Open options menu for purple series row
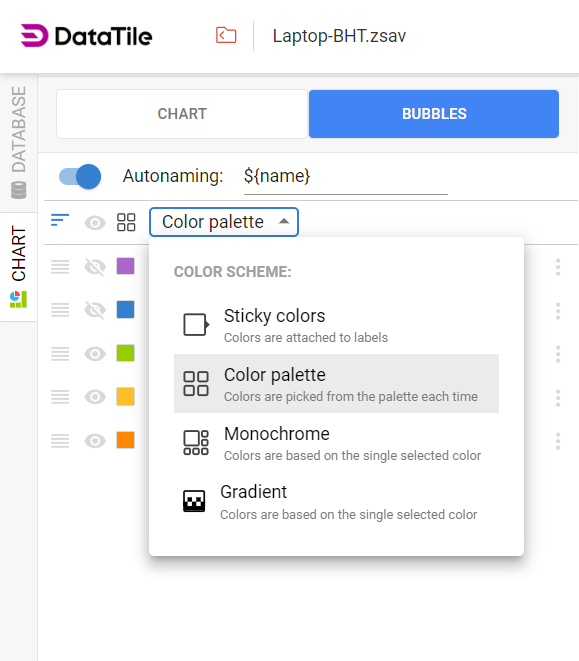This screenshot has height=661, width=579. click(558, 267)
